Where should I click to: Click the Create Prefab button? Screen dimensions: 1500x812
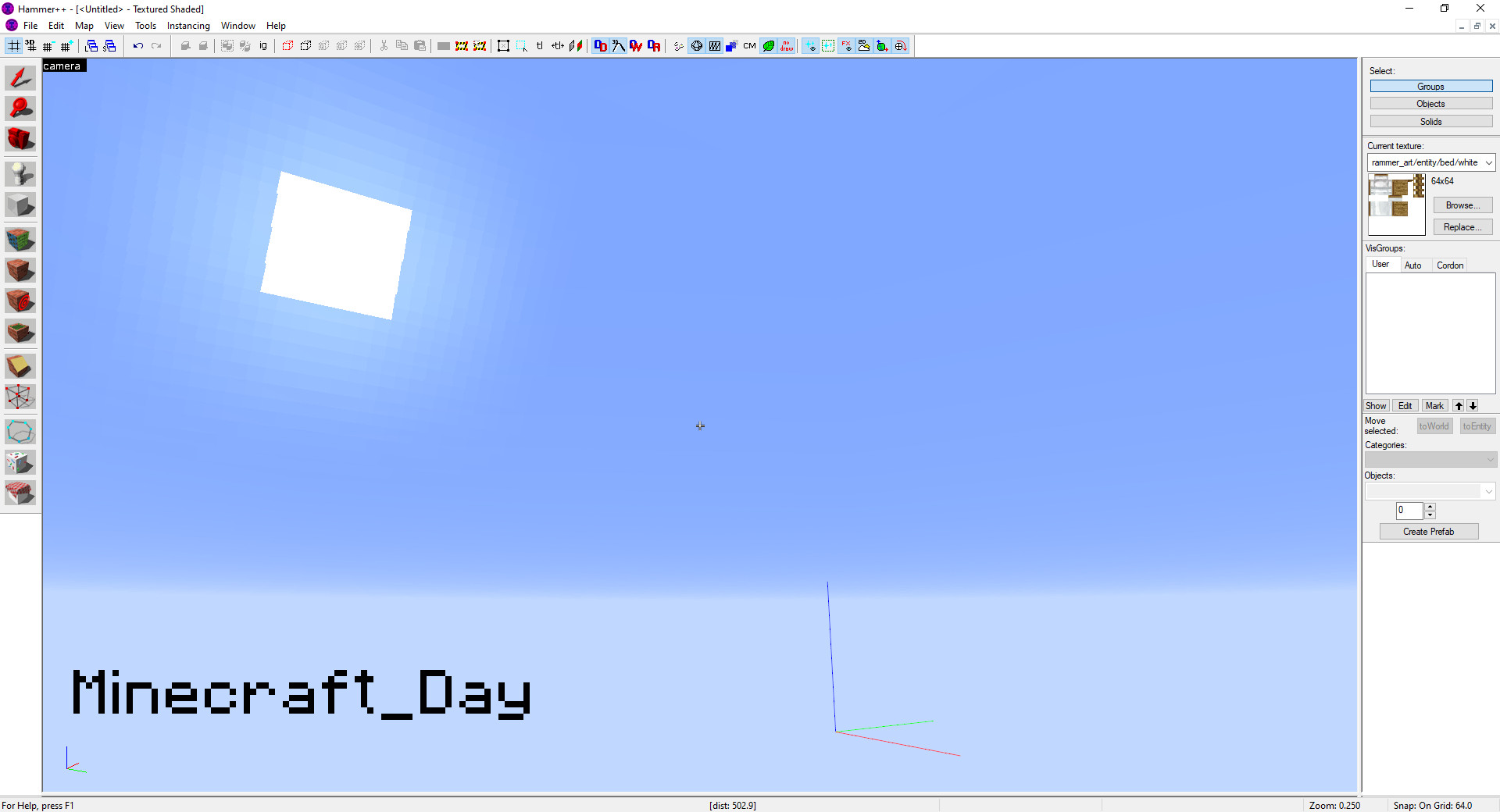point(1428,531)
